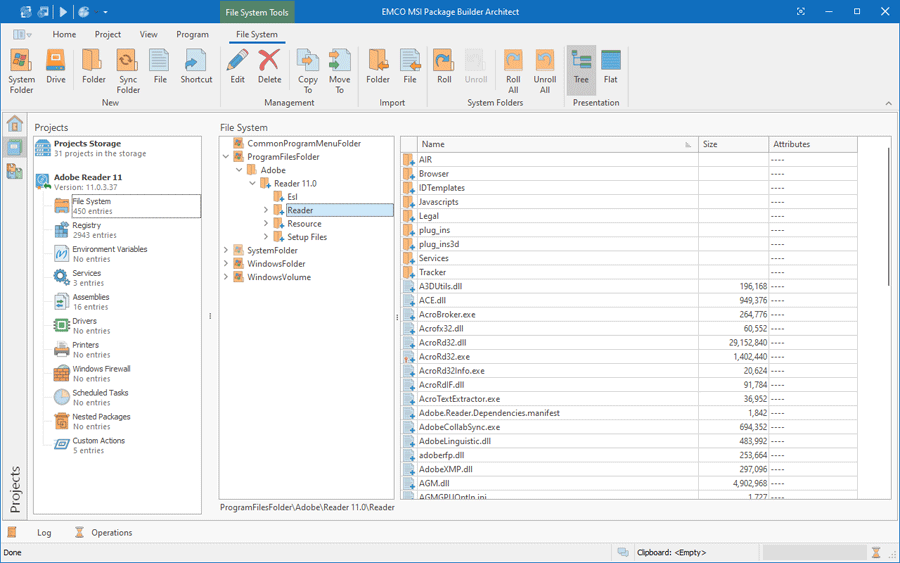Open the View ribbon tab
Image resolution: width=900 pixels, height=563 pixels.
pyautogui.click(x=149, y=34)
